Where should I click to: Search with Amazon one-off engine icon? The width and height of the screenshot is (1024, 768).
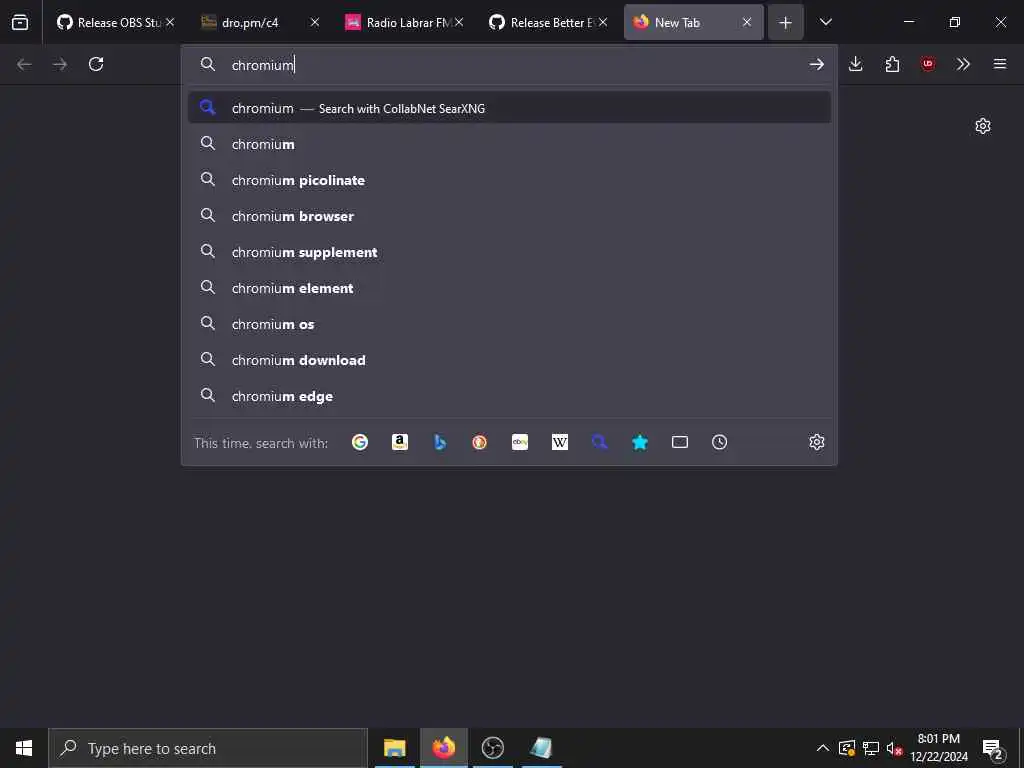400,442
